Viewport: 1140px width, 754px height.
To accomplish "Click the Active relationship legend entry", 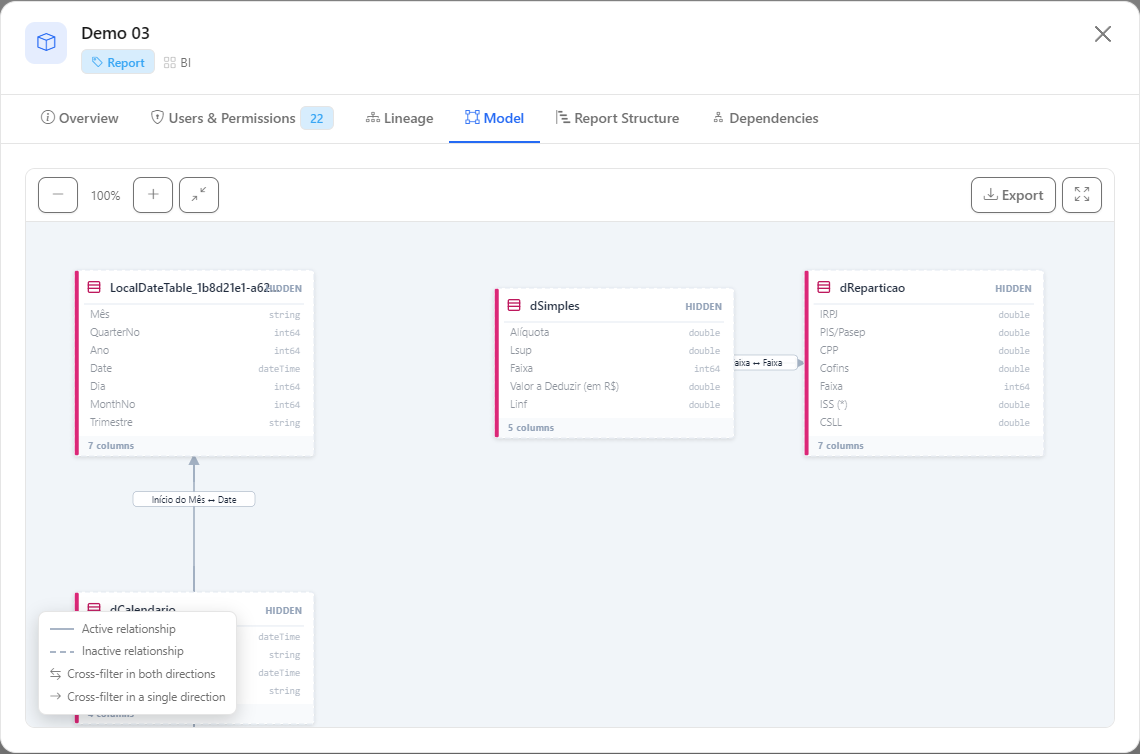I will pos(113,629).
